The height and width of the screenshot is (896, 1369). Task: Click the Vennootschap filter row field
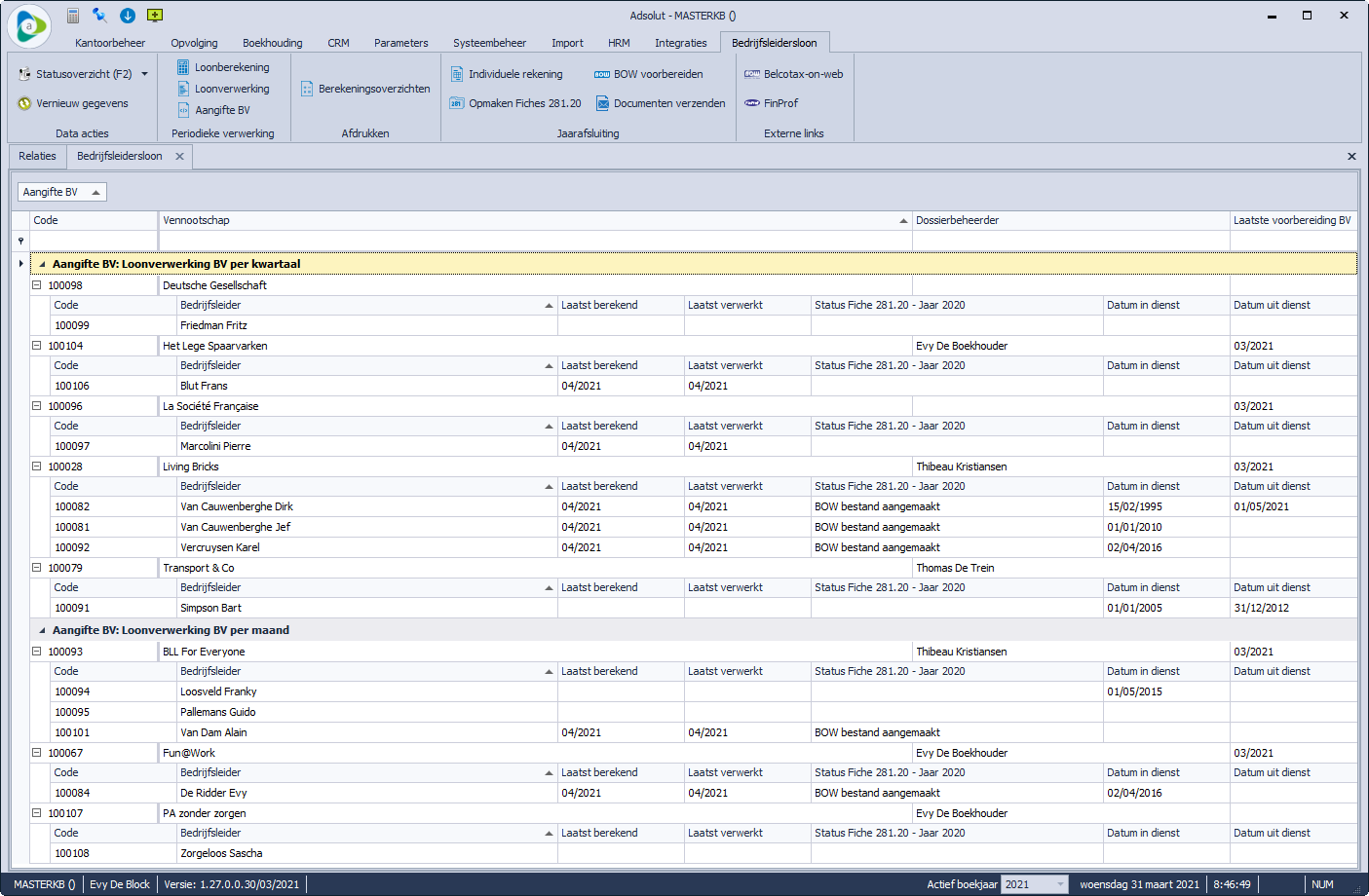(534, 241)
